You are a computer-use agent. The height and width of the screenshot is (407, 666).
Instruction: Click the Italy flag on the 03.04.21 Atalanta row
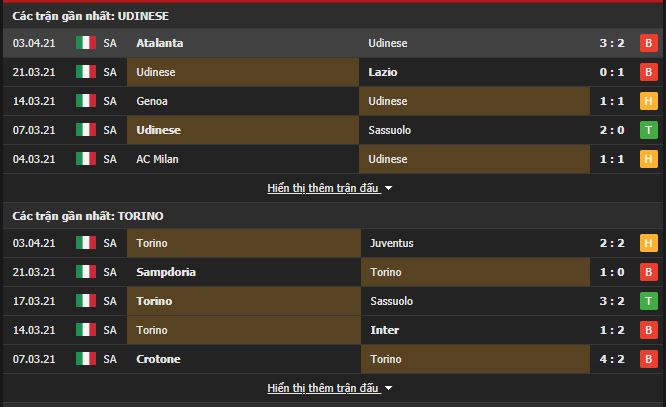86,43
